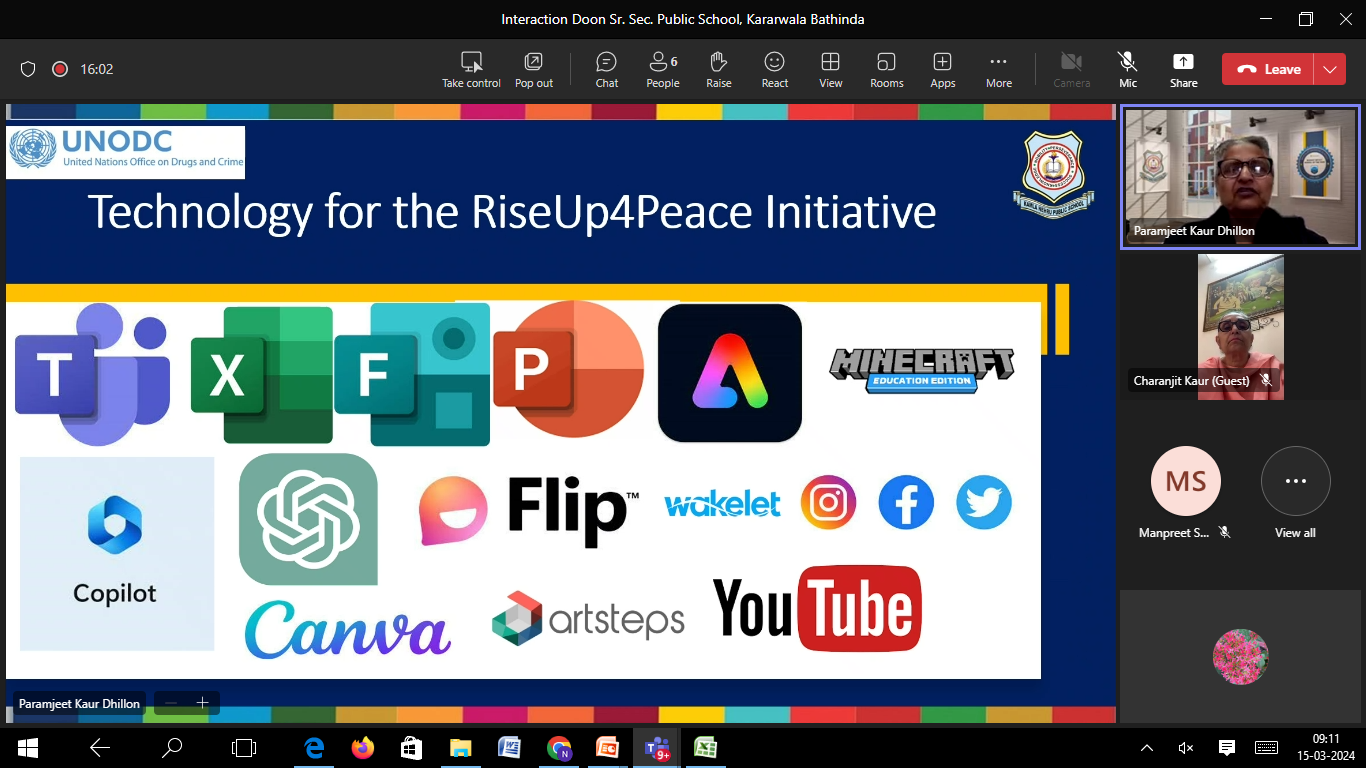Expand the Leave options dropdown arrow
1366x768 pixels.
click(1329, 69)
